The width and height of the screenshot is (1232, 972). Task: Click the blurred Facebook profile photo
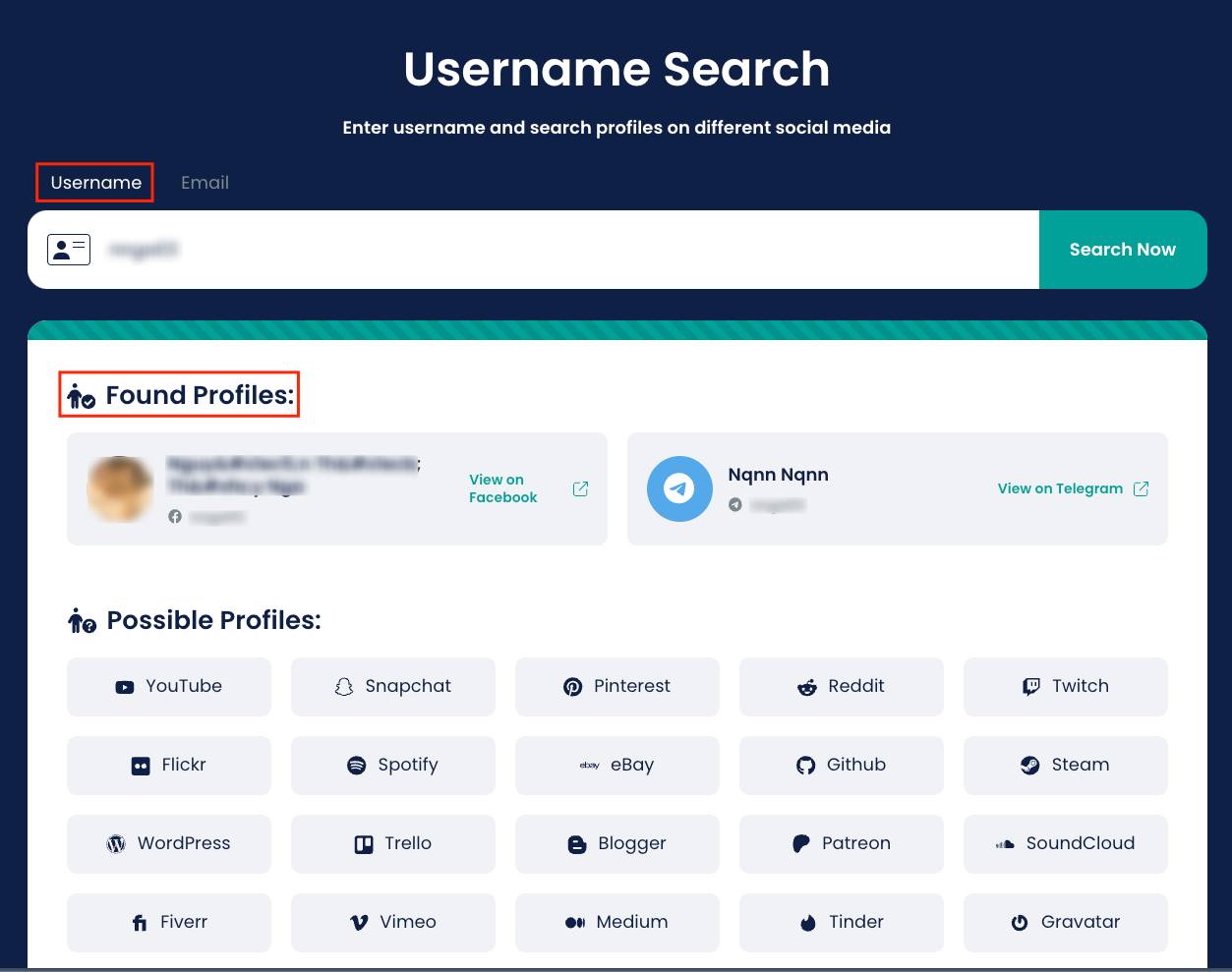[x=120, y=488]
